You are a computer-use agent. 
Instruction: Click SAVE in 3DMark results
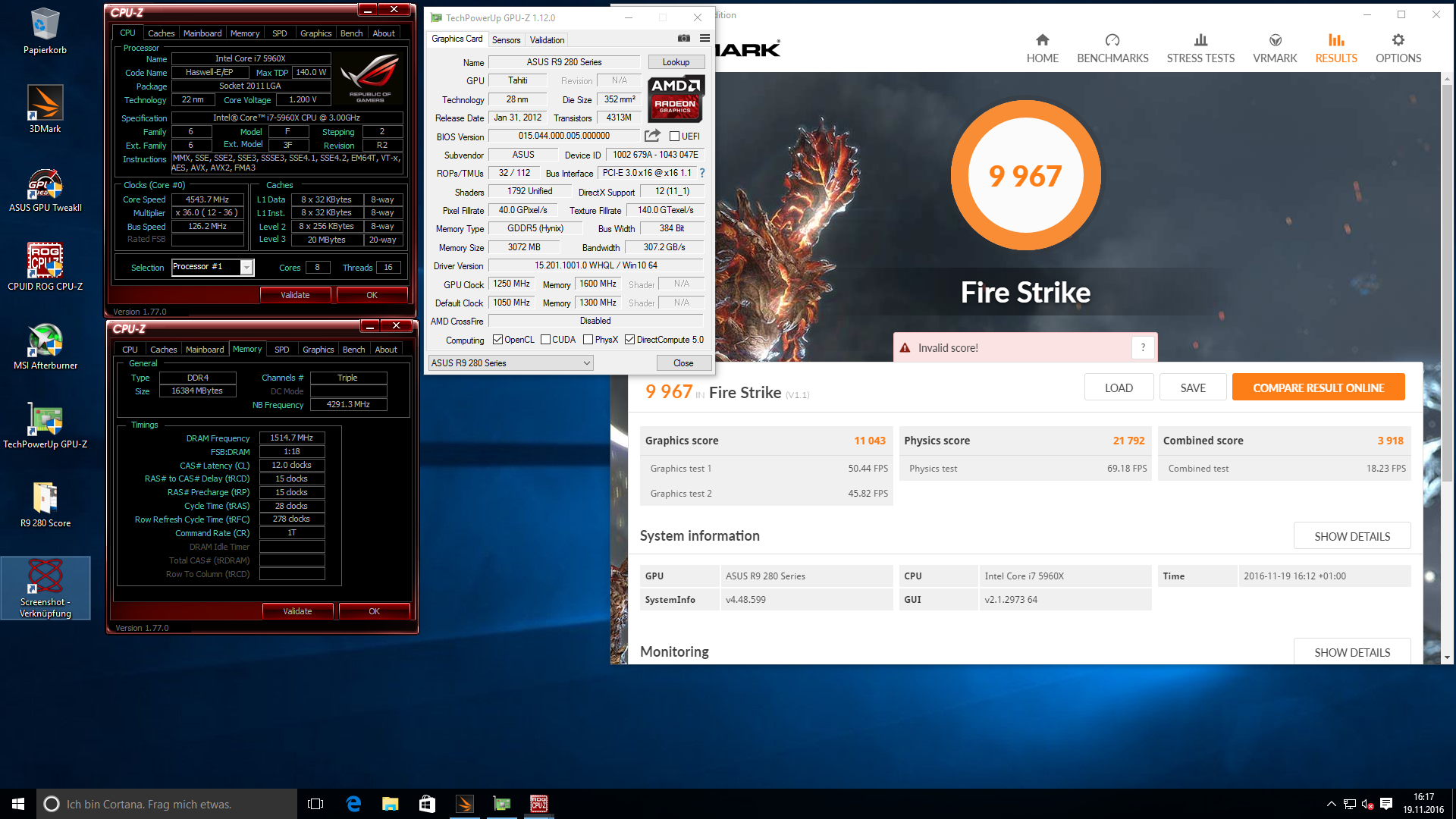[x=1193, y=388]
